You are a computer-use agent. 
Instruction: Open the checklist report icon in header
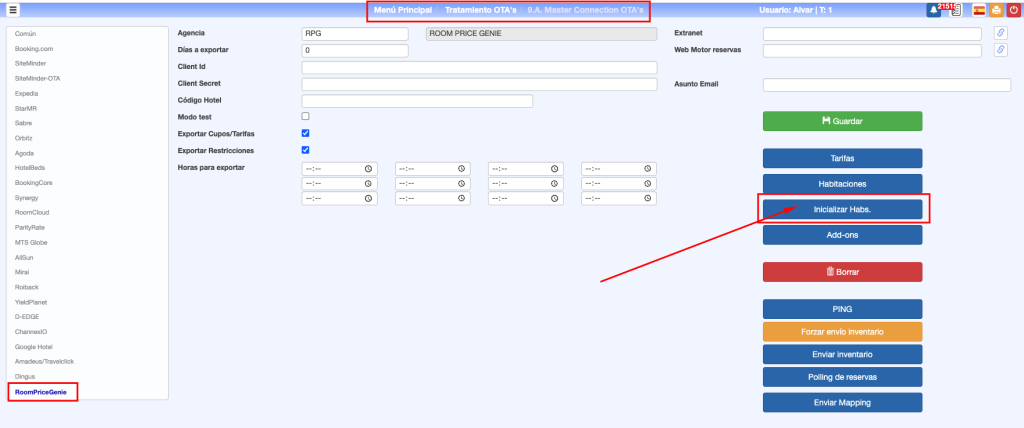[x=955, y=10]
